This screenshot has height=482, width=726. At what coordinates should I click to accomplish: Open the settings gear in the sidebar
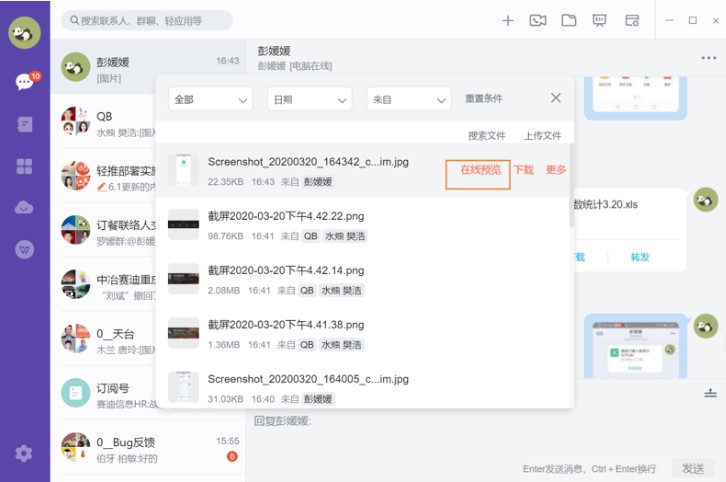(x=24, y=453)
